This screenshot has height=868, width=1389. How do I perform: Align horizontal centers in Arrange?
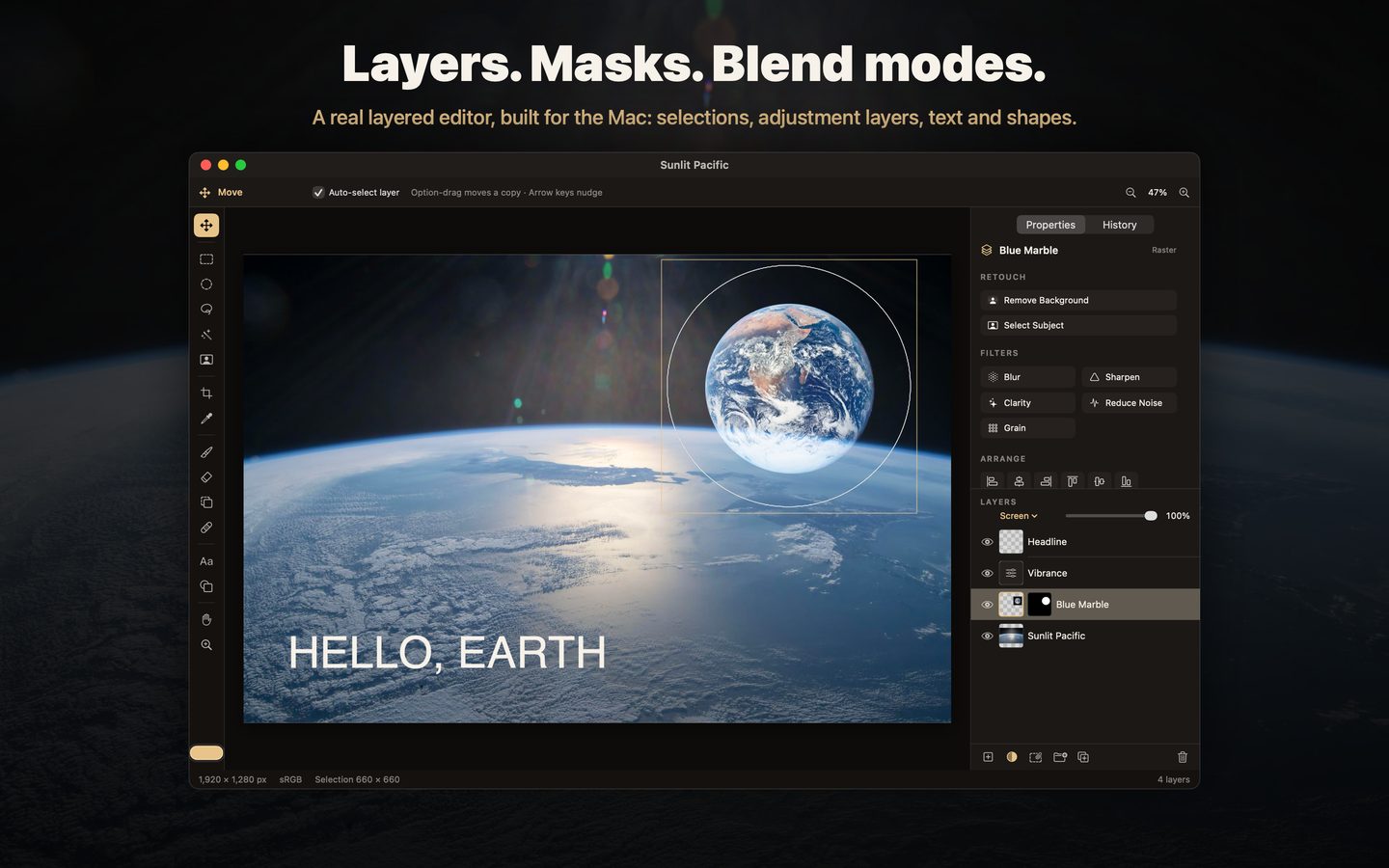coord(1019,481)
